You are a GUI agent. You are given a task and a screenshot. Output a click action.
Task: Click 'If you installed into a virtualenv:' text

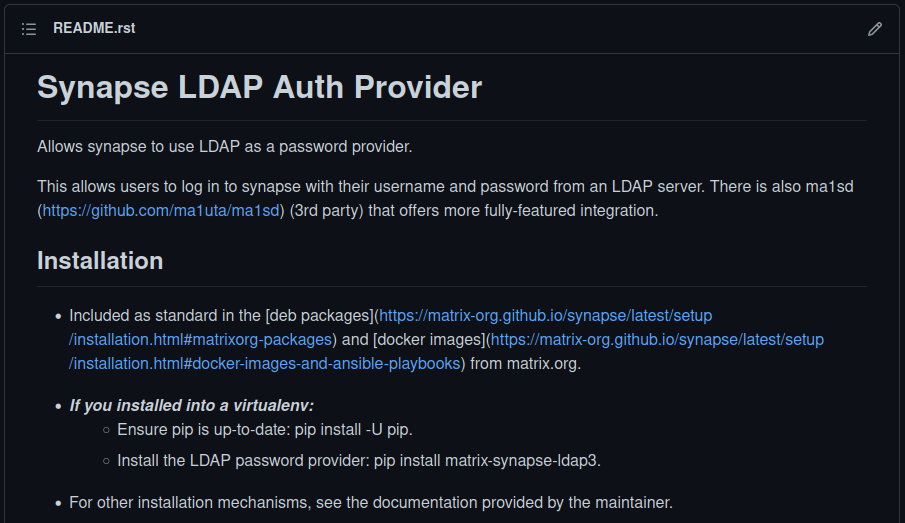(x=192, y=406)
